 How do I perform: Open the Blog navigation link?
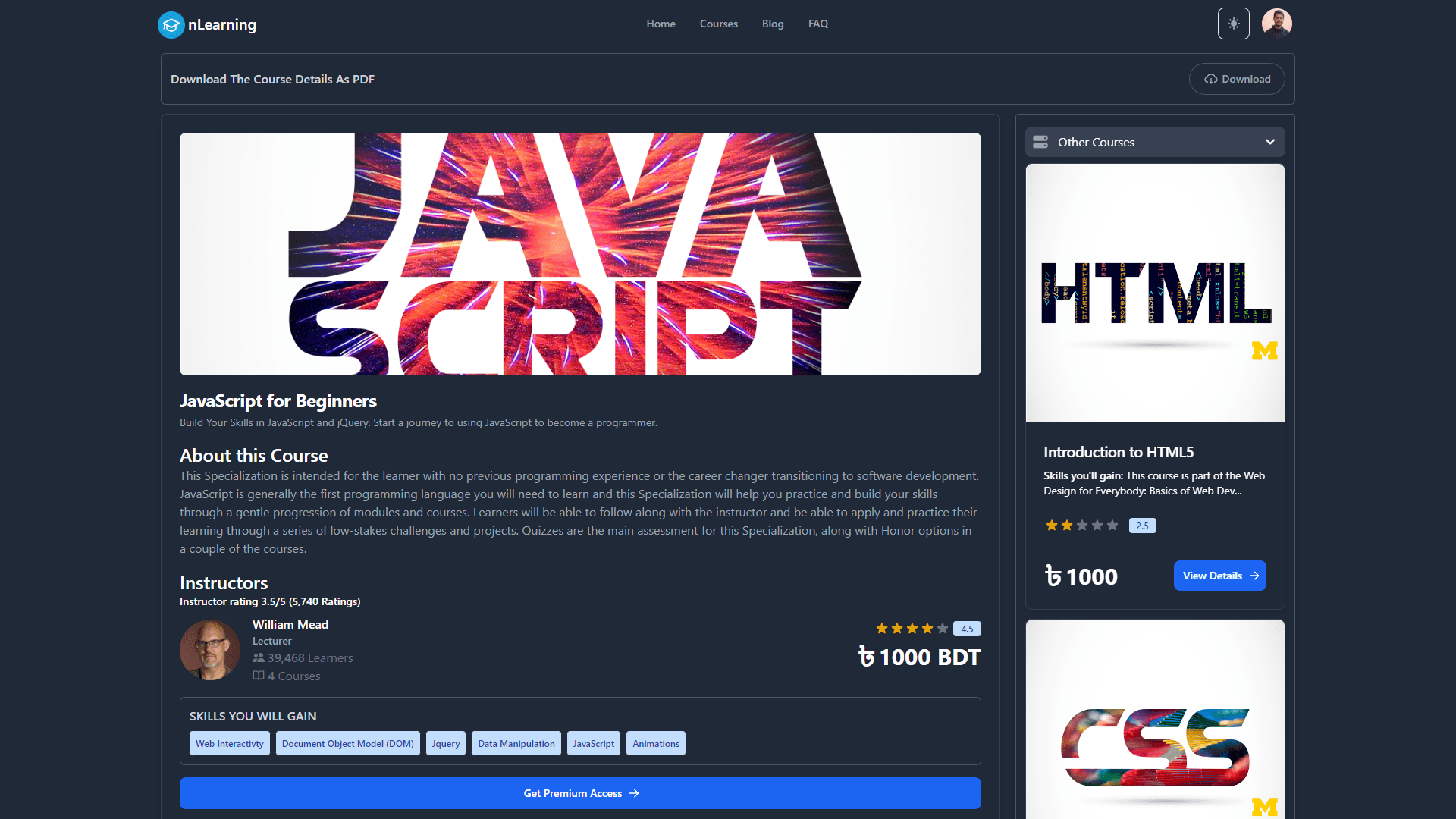click(772, 24)
